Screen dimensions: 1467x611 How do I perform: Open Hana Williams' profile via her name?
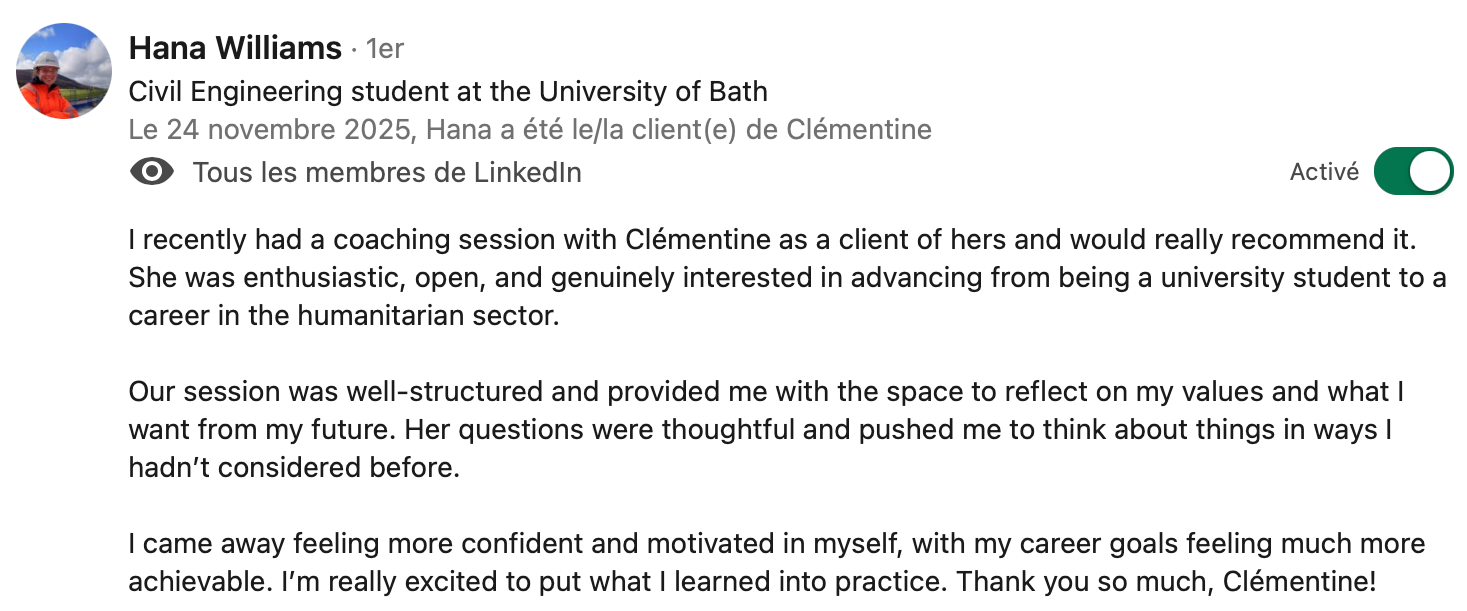235,48
